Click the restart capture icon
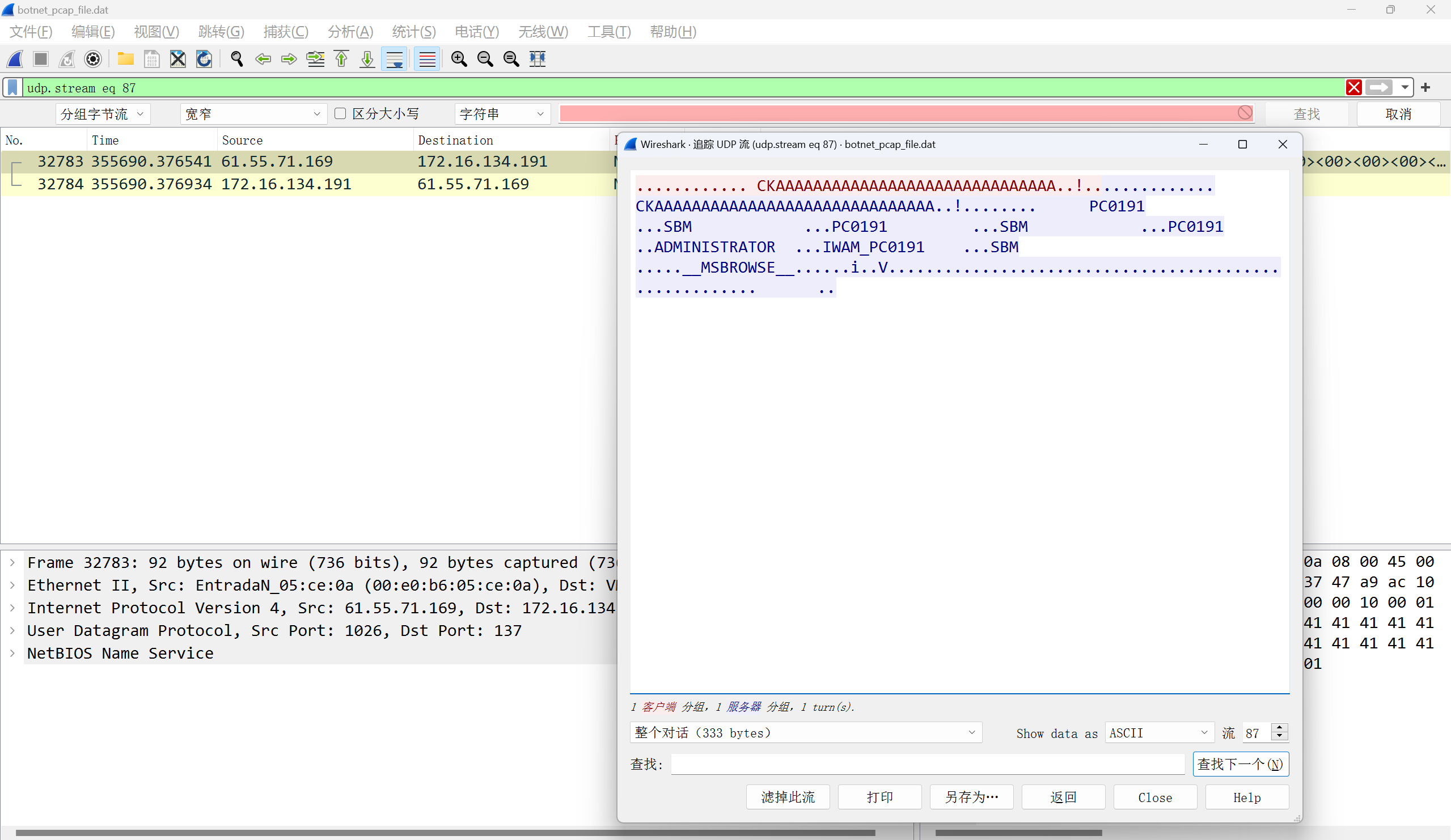Viewport: 1451px width, 840px height. pyautogui.click(x=67, y=59)
